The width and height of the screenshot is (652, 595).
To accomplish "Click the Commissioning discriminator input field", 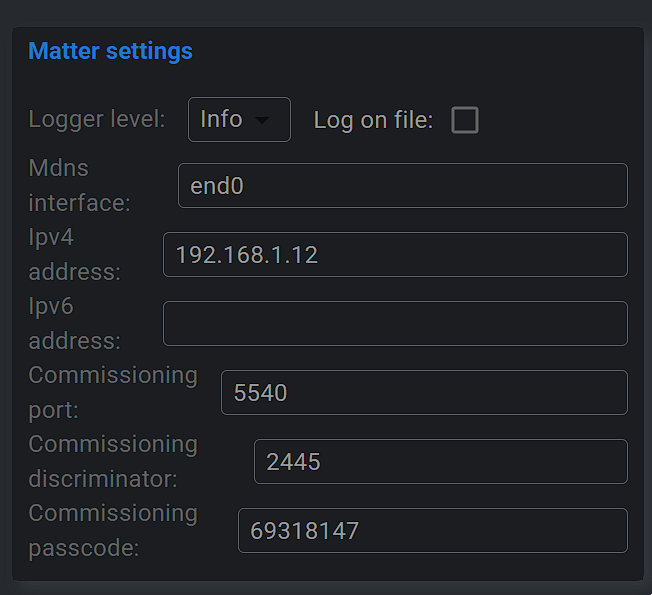I will 440,462.
